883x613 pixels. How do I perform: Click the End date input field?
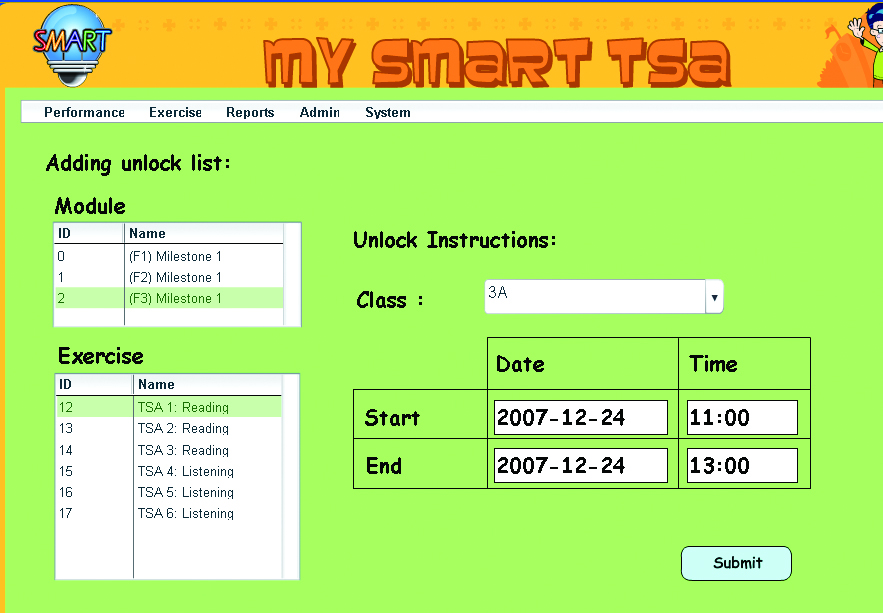[x=580, y=466]
